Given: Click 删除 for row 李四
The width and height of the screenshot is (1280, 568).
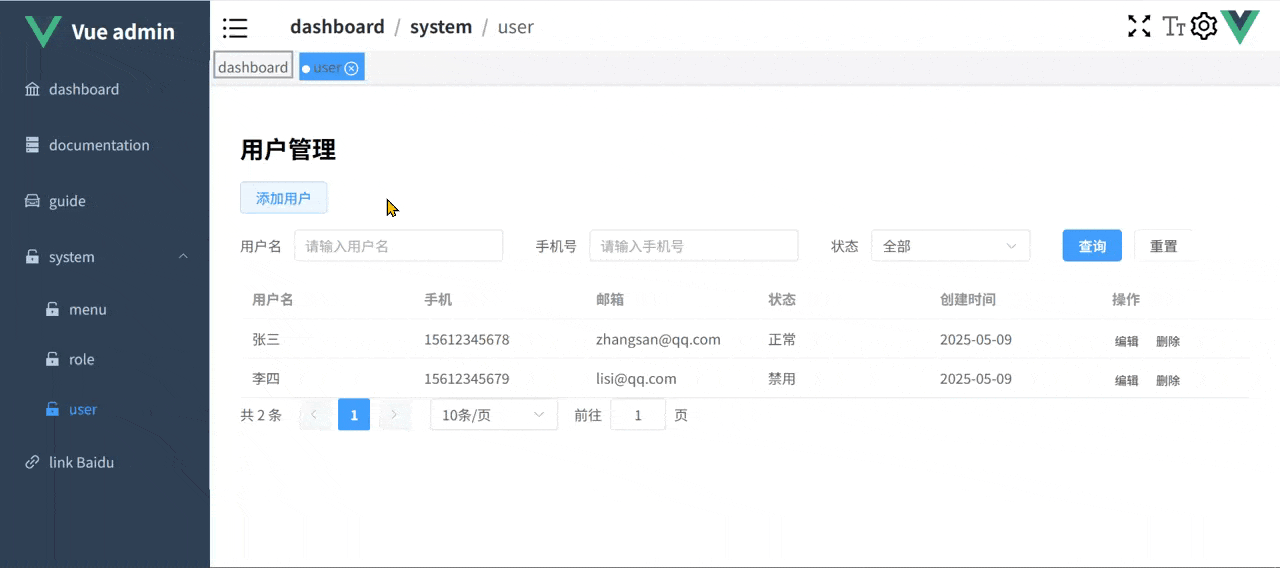Looking at the screenshot, I should 1168,380.
